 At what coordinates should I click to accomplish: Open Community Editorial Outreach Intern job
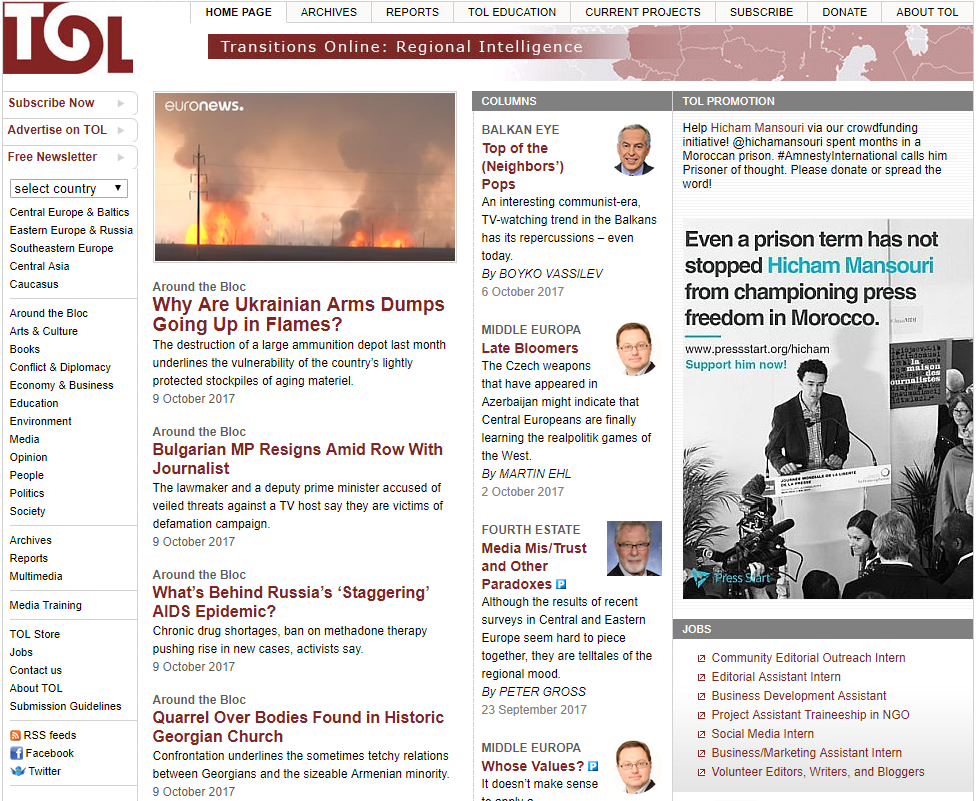808,658
